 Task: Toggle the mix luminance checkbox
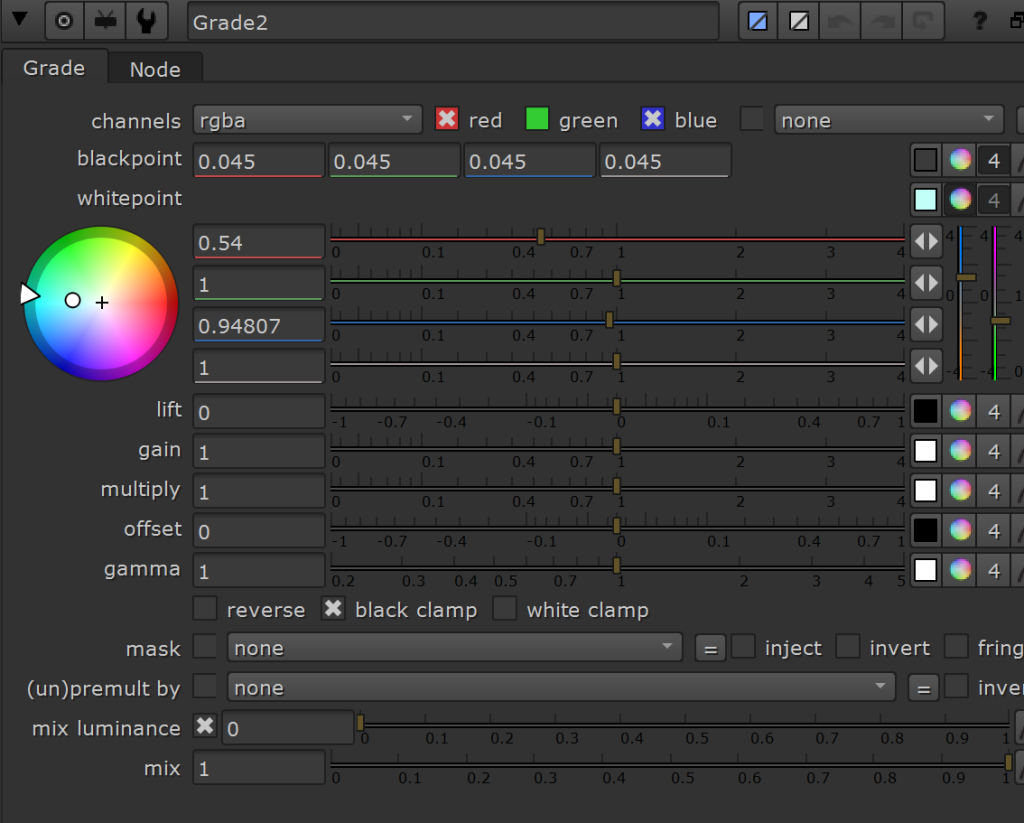pyautogui.click(x=205, y=727)
